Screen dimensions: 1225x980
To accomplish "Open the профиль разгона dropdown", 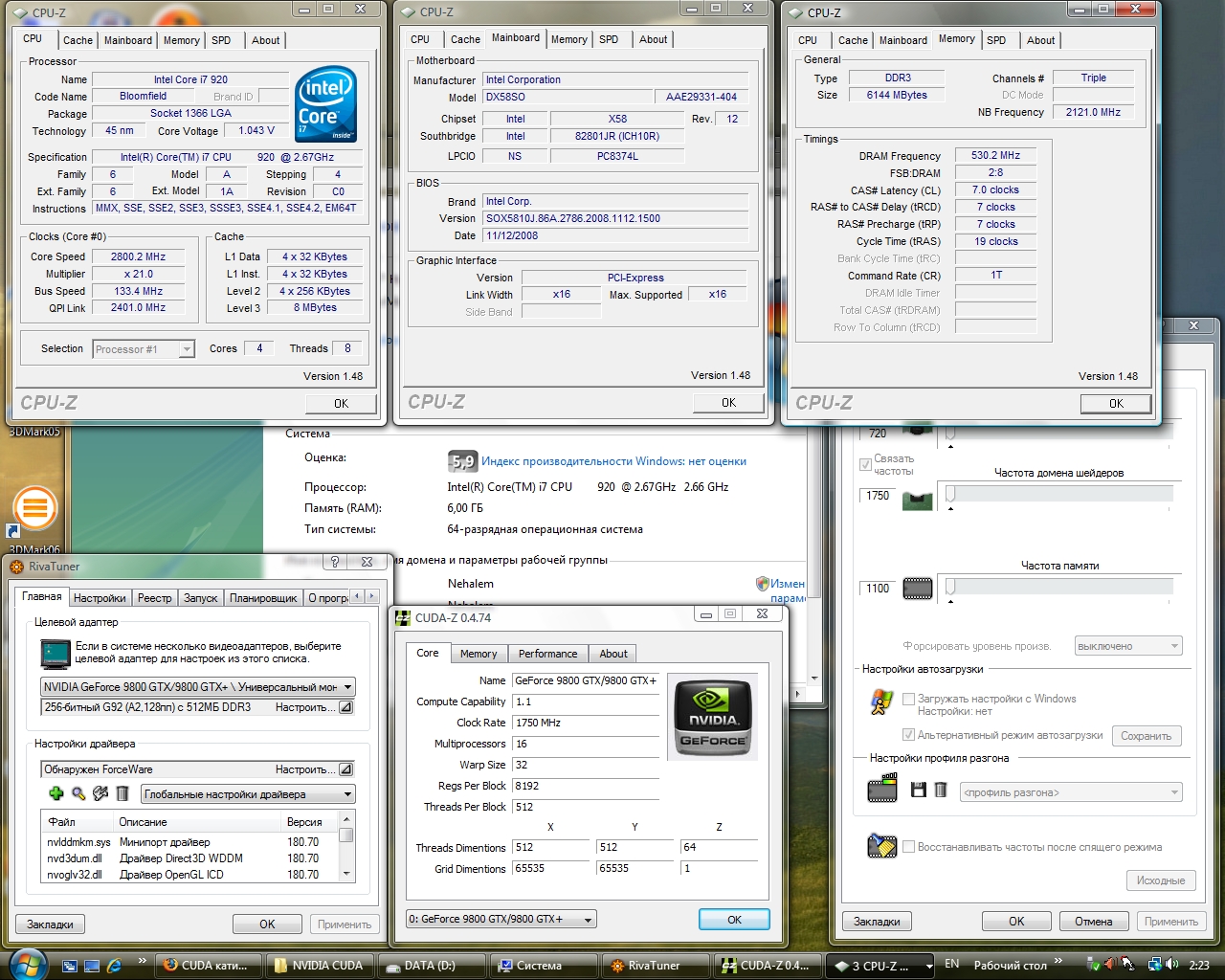I will tap(1071, 792).
